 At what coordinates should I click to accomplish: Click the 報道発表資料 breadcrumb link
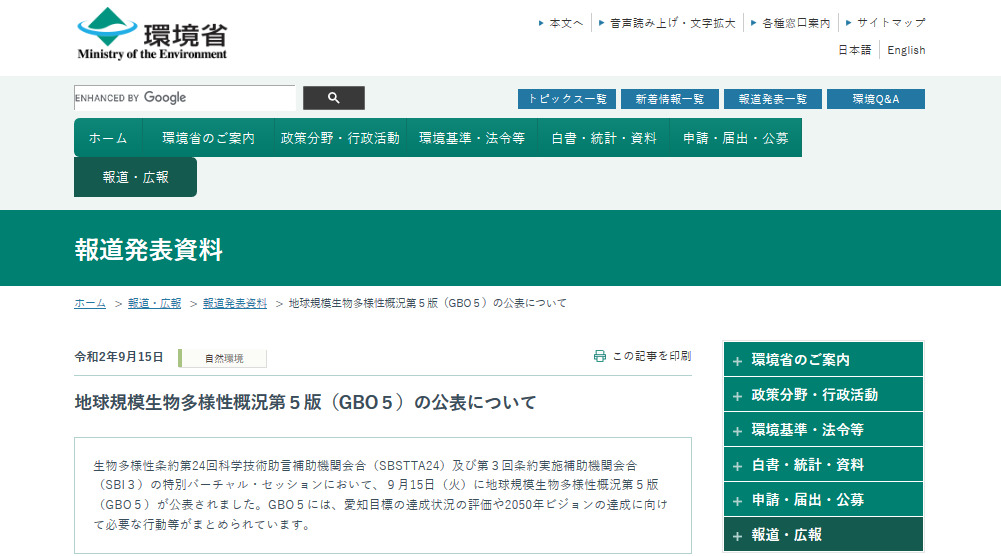click(235, 303)
